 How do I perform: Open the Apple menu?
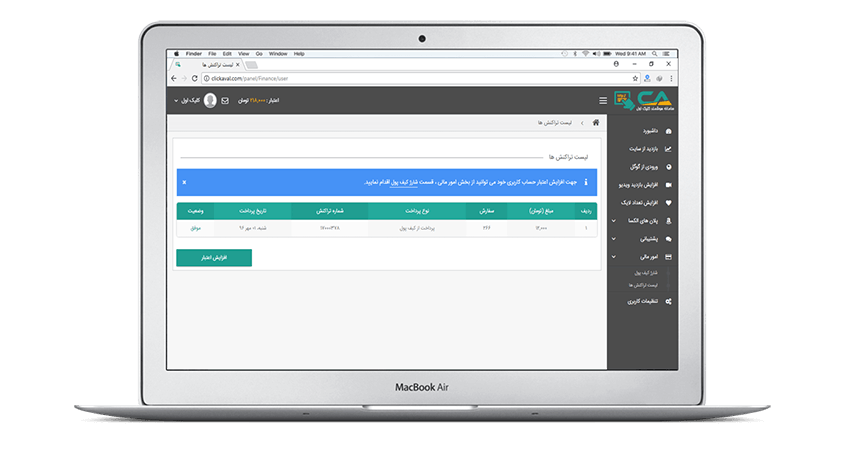[x=176, y=54]
